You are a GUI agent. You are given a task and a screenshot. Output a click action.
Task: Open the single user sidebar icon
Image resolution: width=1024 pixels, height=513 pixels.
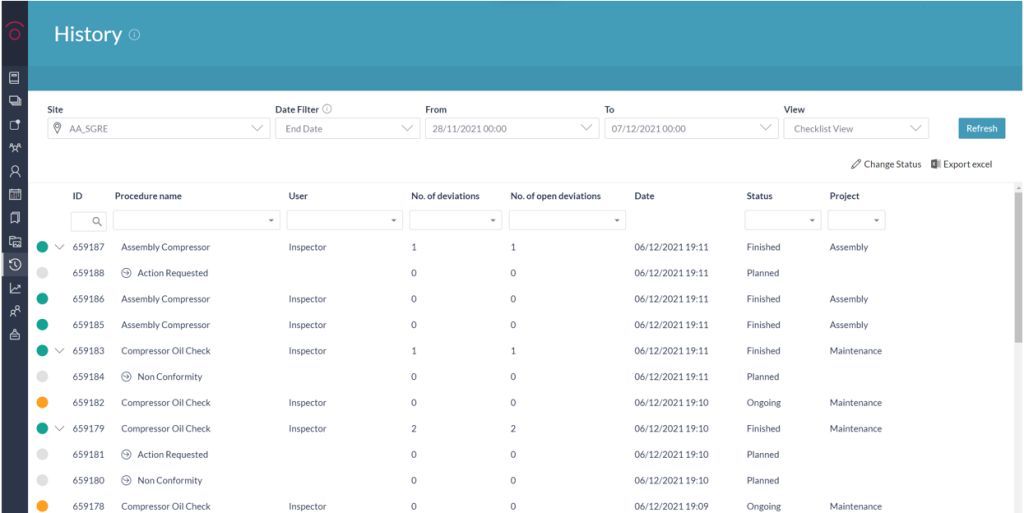(x=14, y=171)
